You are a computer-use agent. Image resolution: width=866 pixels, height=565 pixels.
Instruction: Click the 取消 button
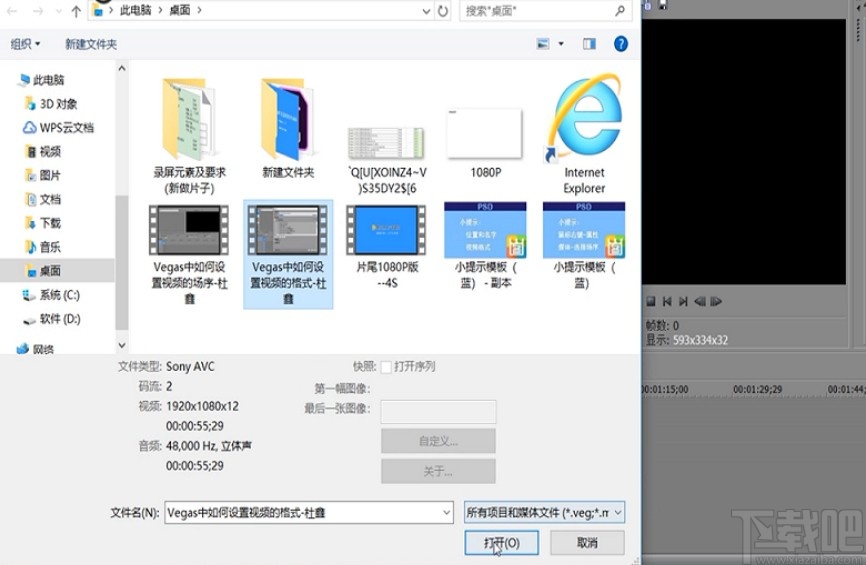point(587,543)
